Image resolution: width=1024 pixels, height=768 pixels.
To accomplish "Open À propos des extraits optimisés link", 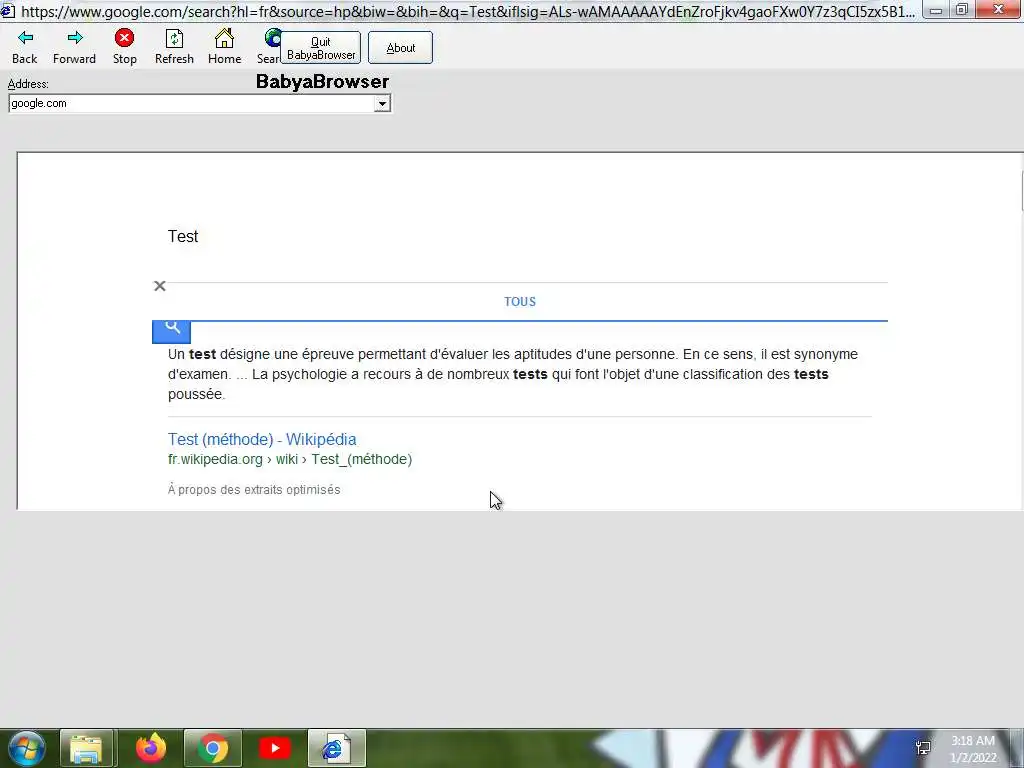I will 254,489.
